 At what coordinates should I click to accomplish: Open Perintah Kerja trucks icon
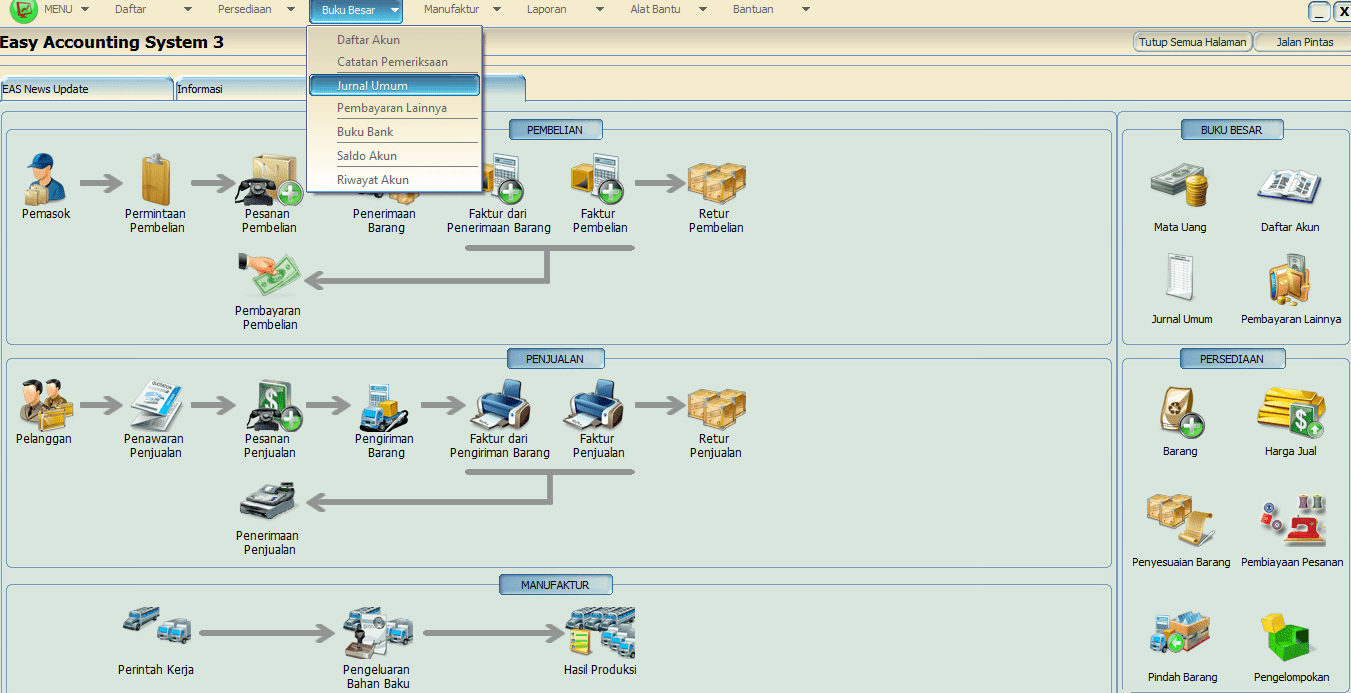coord(156,627)
